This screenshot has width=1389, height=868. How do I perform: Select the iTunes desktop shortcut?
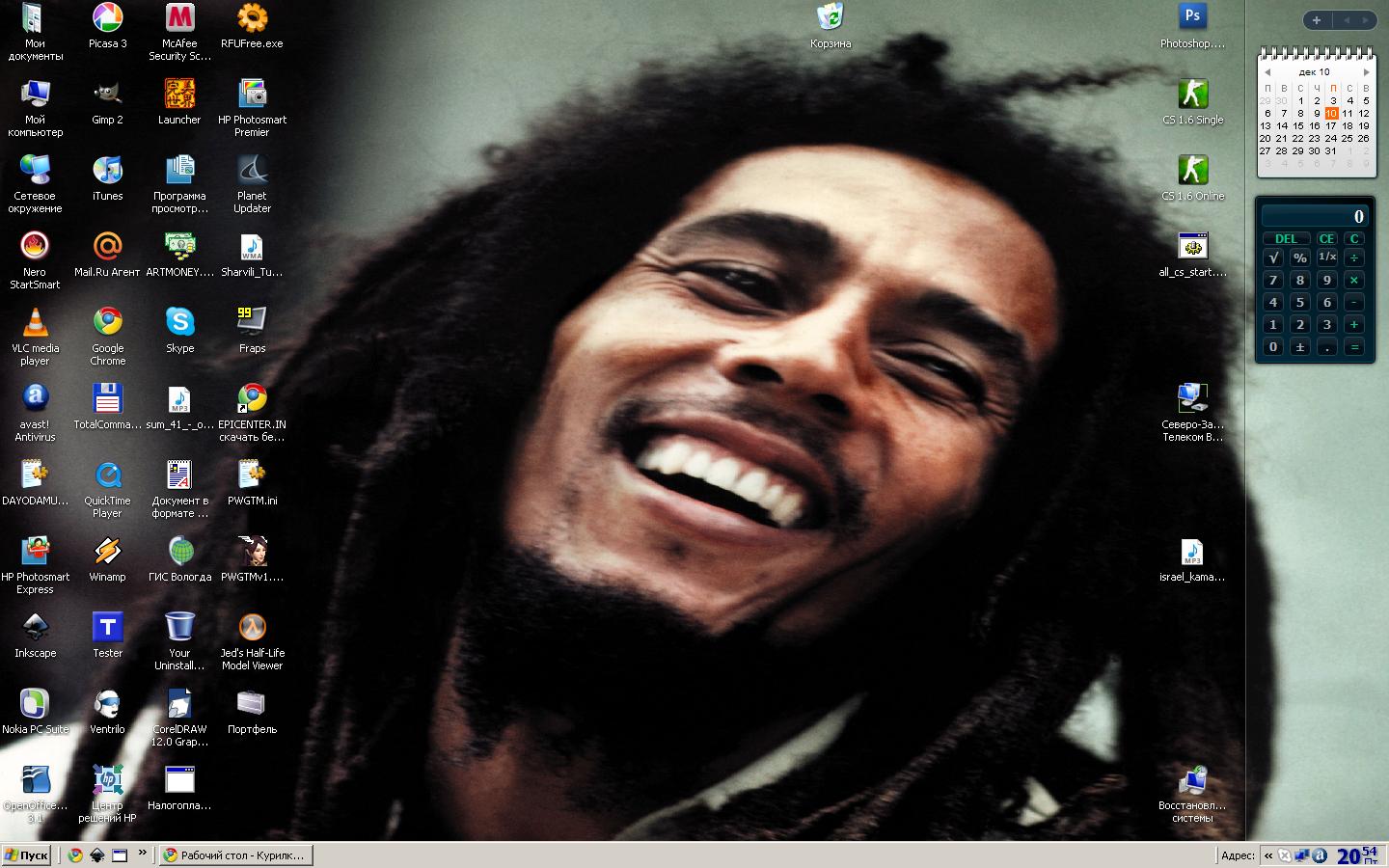pyautogui.click(x=107, y=171)
